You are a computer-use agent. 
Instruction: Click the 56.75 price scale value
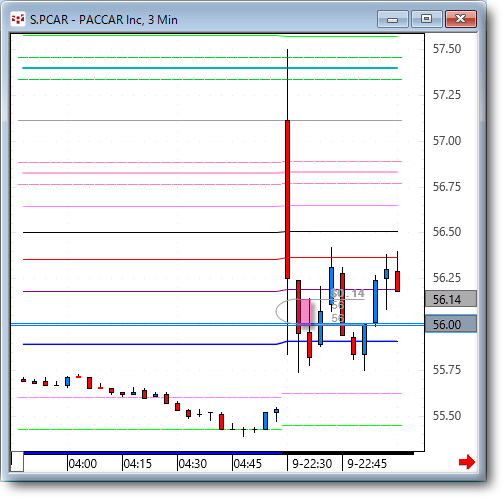click(x=447, y=187)
